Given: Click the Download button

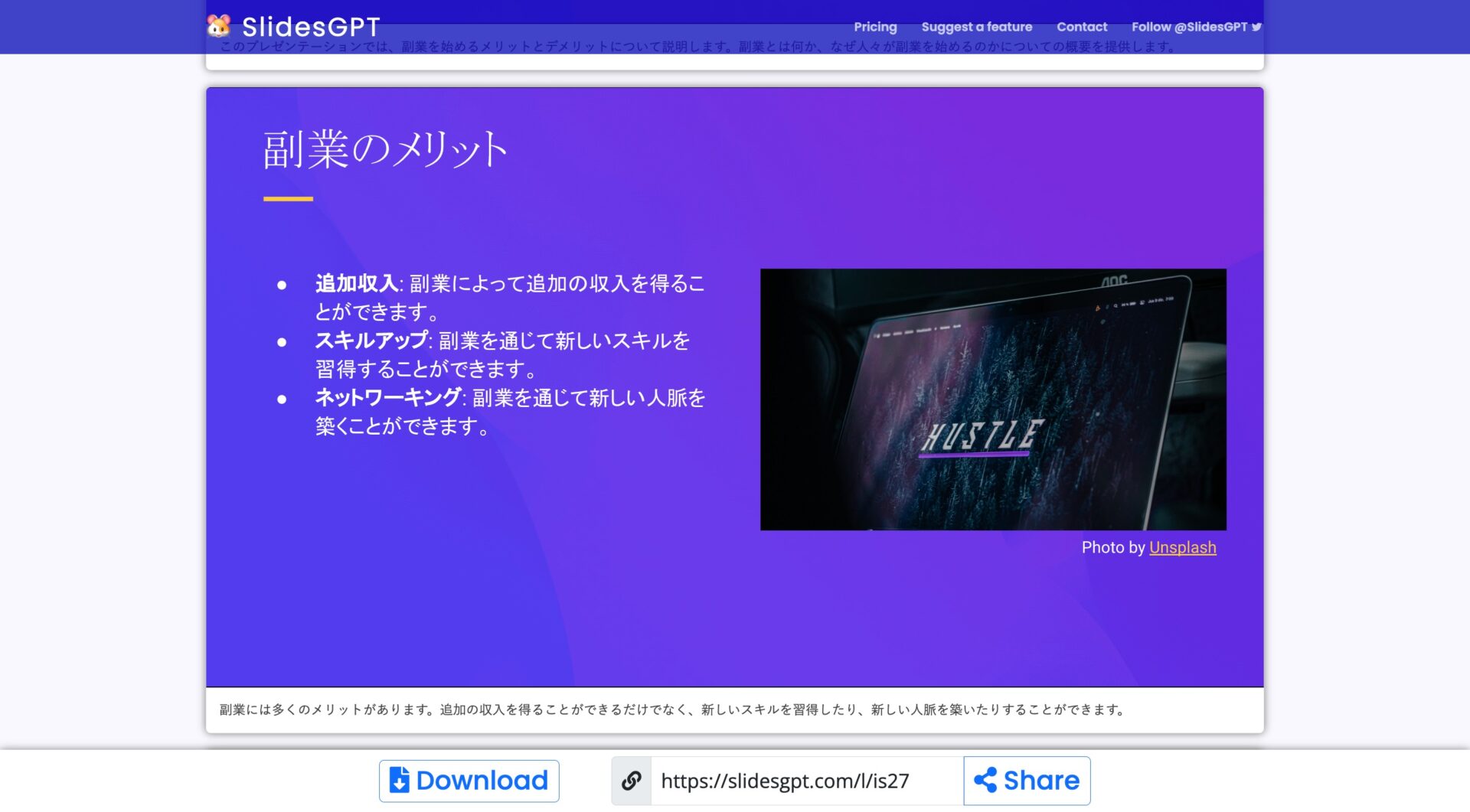Looking at the screenshot, I should coord(469,781).
